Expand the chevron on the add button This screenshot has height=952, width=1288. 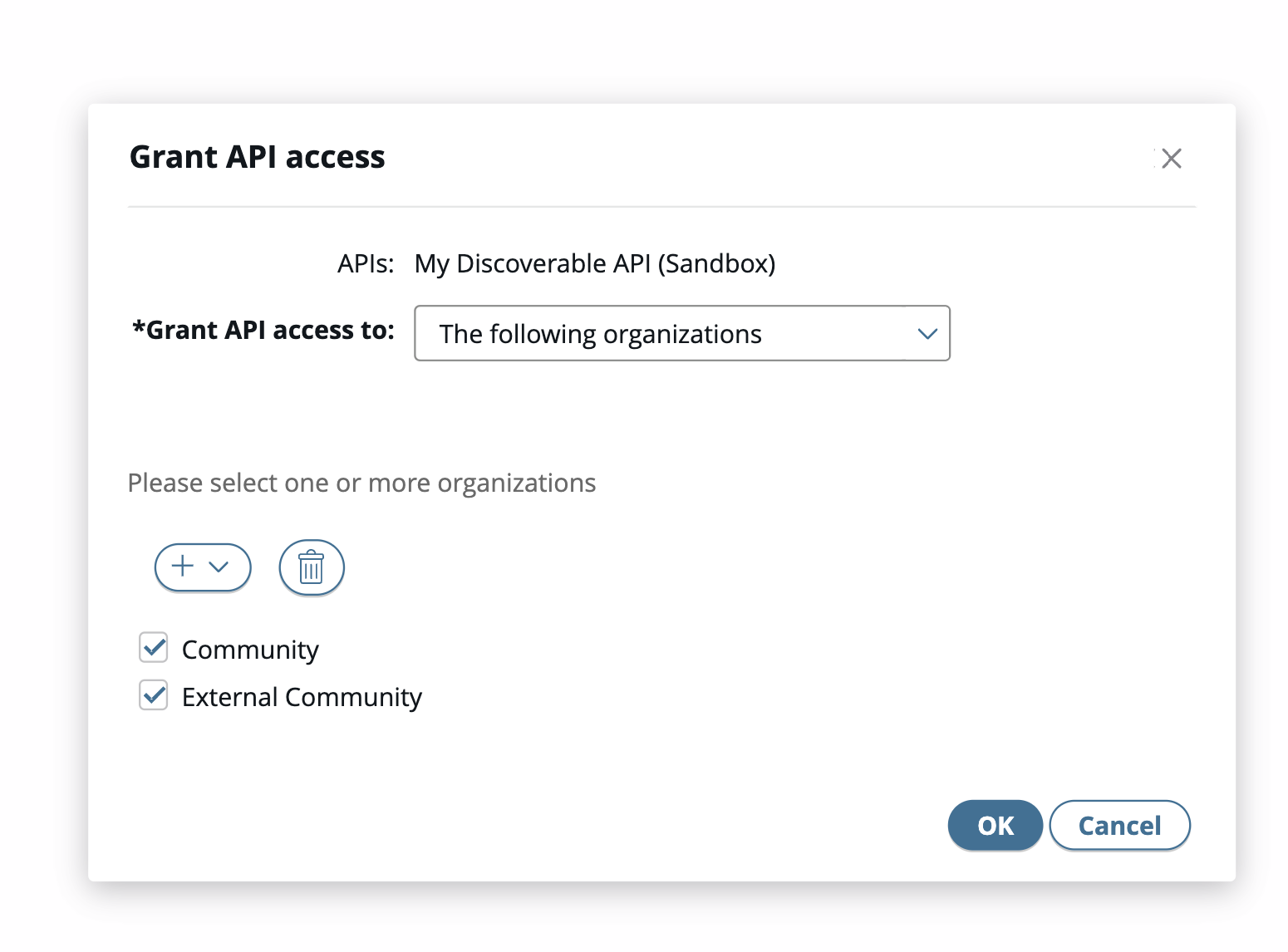coord(219,568)
